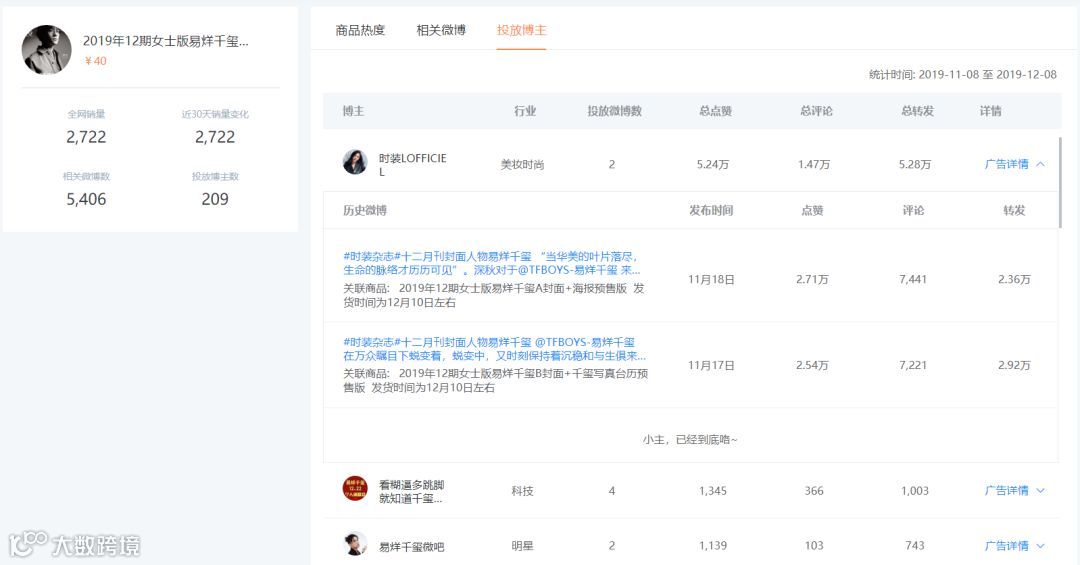Click the 1.47万 total comments cell
This screenshot has height=565, width=1080.
(814, 165)
